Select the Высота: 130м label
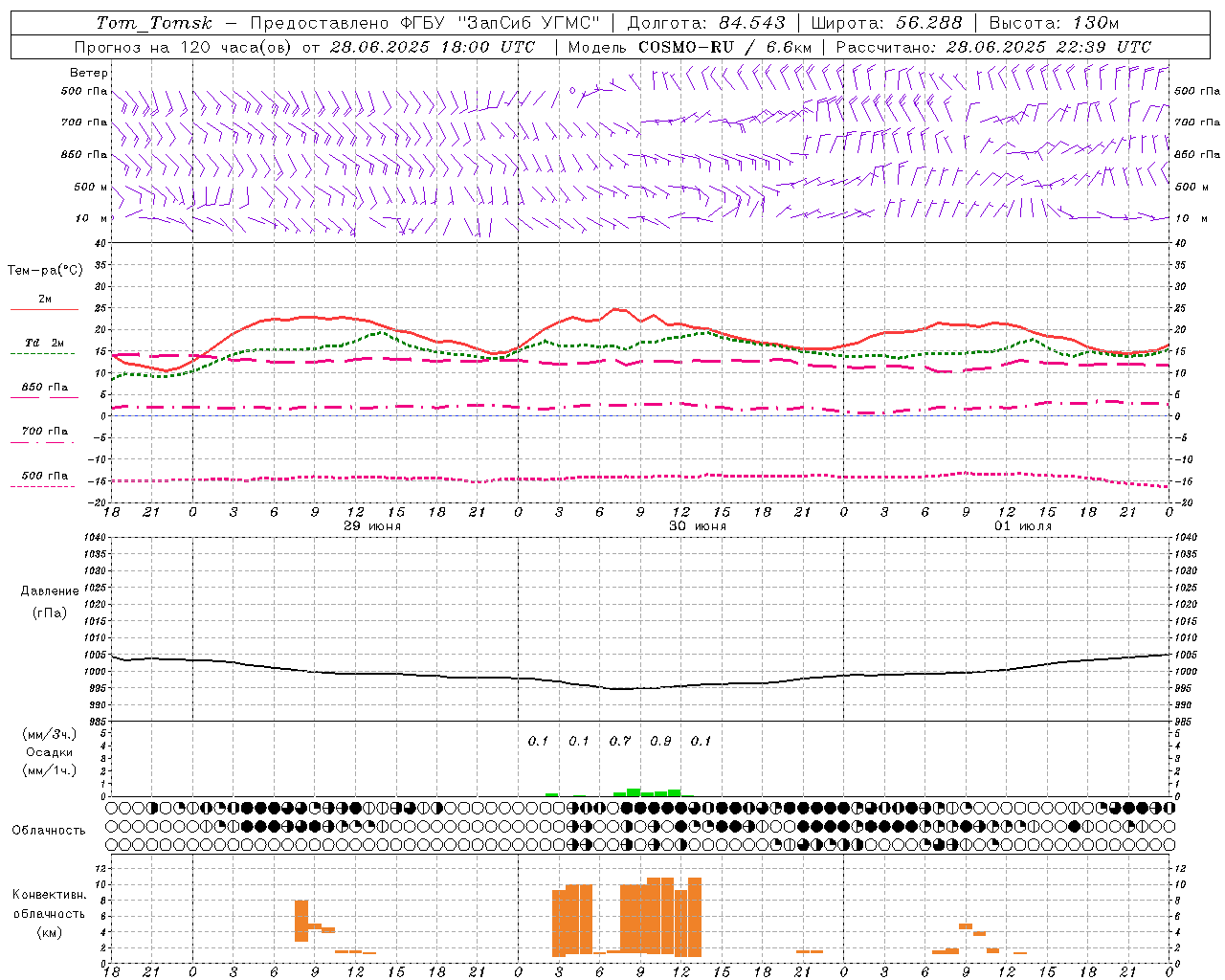 (x=1054, y=23)
